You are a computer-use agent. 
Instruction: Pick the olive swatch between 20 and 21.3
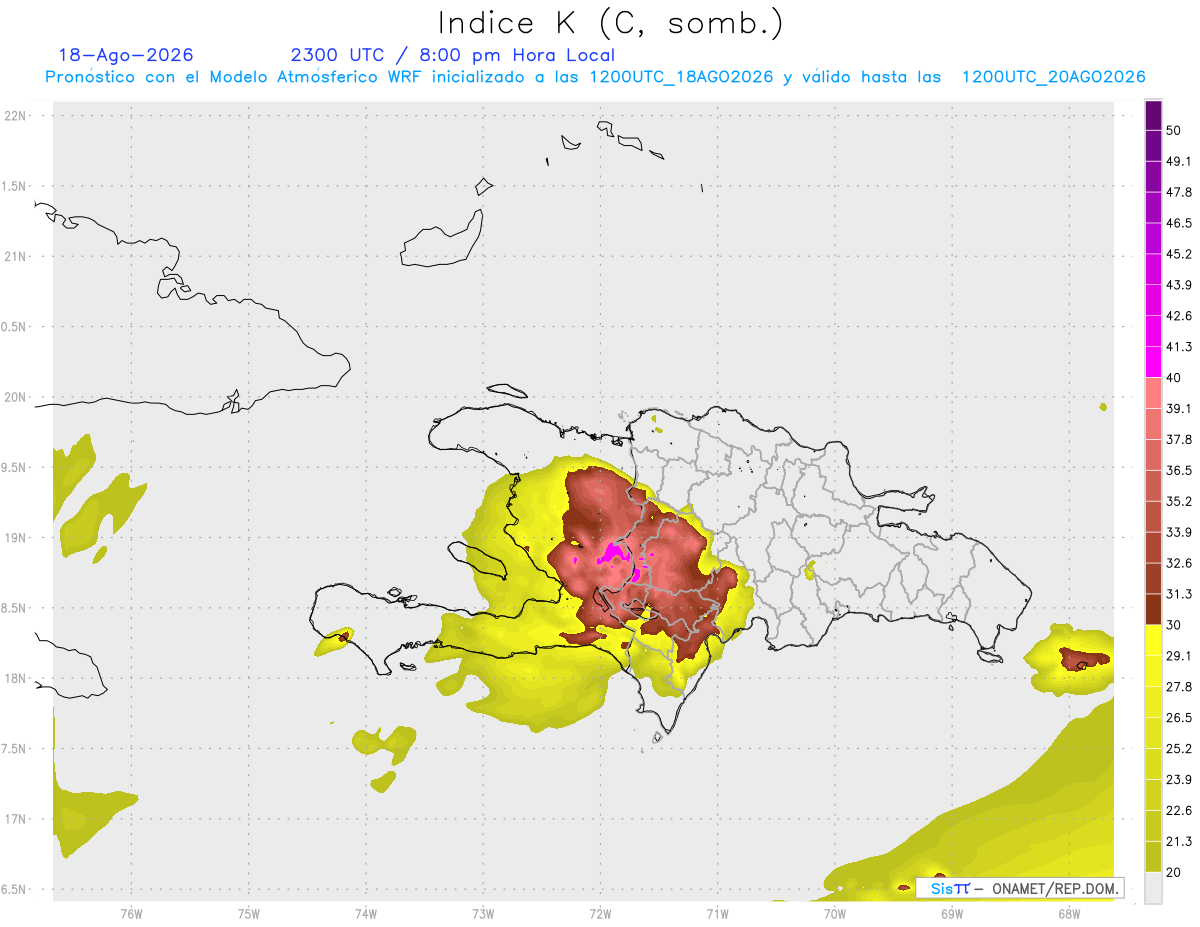pos(1153,857)
